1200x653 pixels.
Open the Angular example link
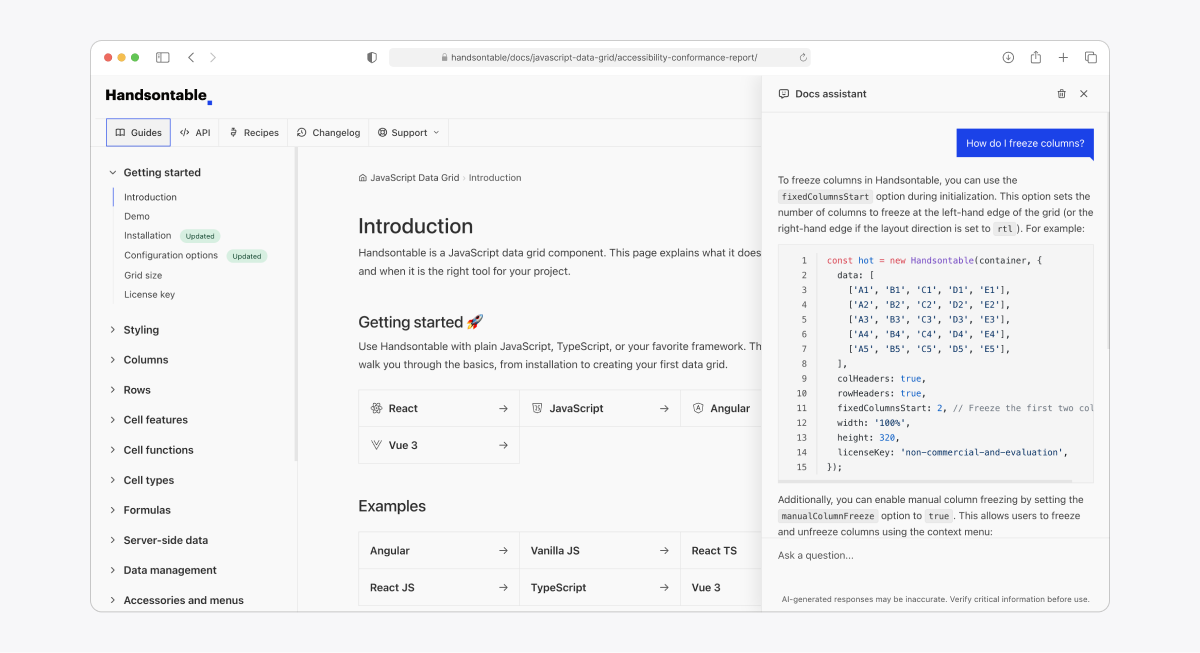pos(439,551)
